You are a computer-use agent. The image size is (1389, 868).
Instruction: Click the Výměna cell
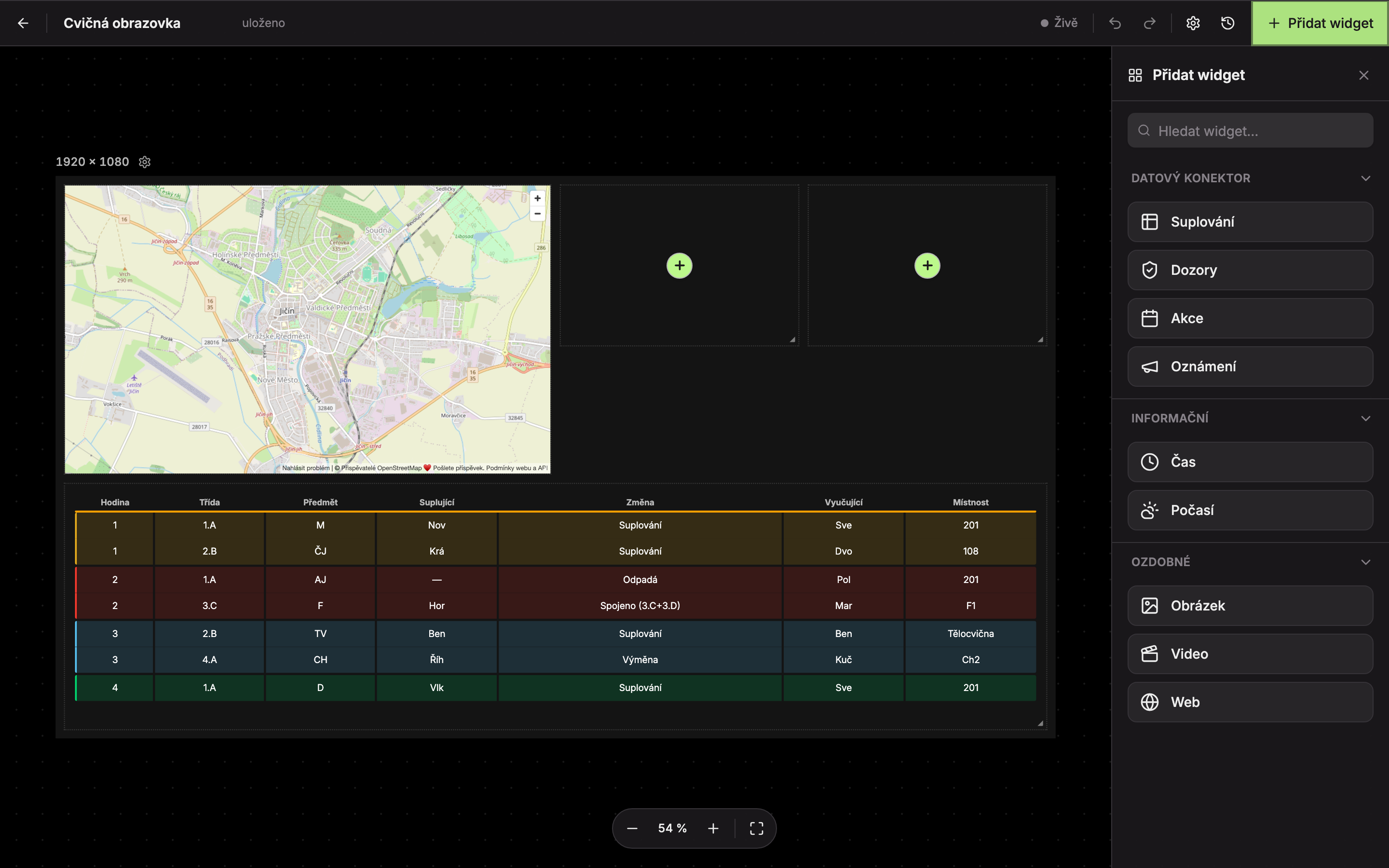[x=640, y=660]
